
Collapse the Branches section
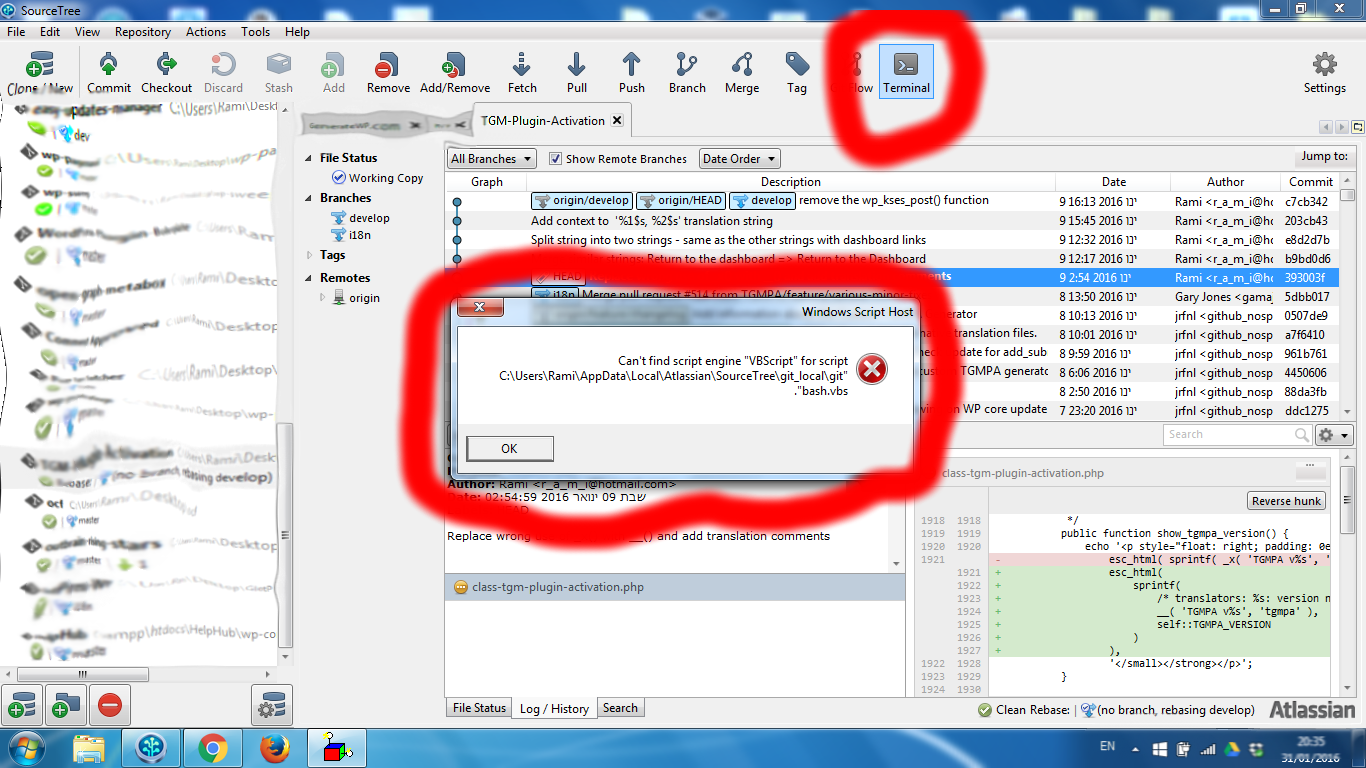click(x=309, y=198)
